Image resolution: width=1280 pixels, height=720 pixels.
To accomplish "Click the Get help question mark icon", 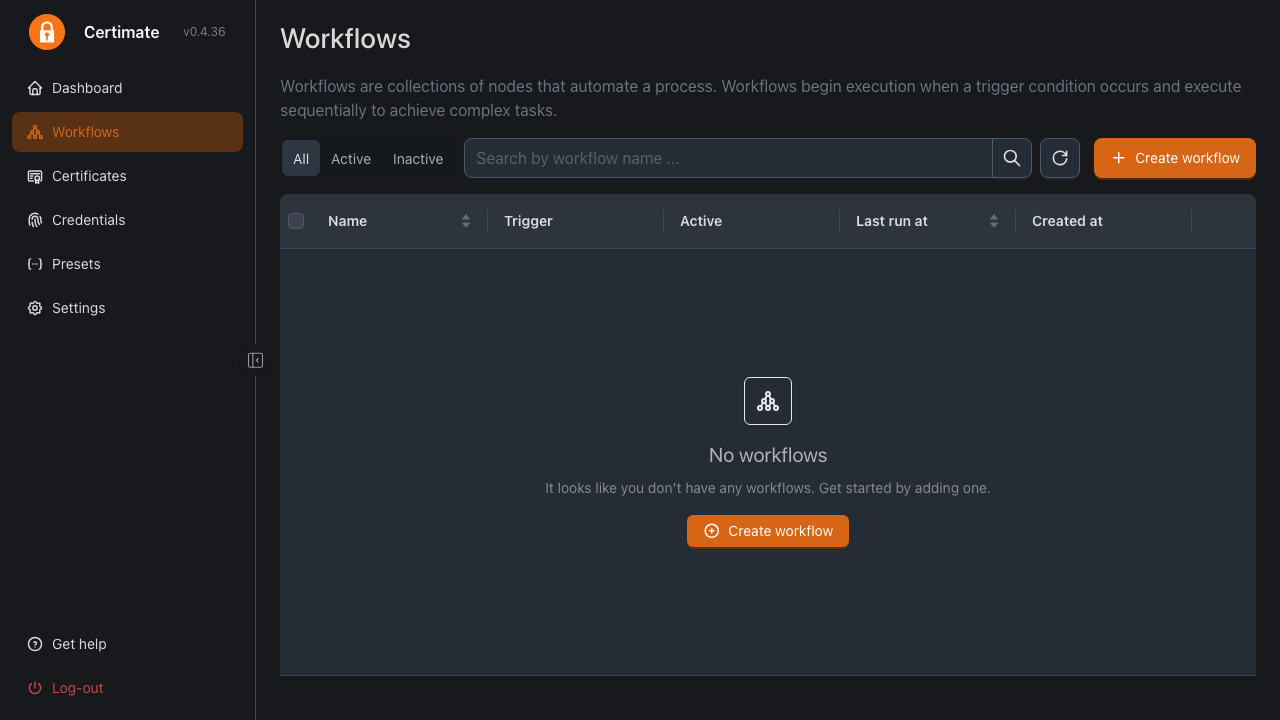I will click(35, 644).
